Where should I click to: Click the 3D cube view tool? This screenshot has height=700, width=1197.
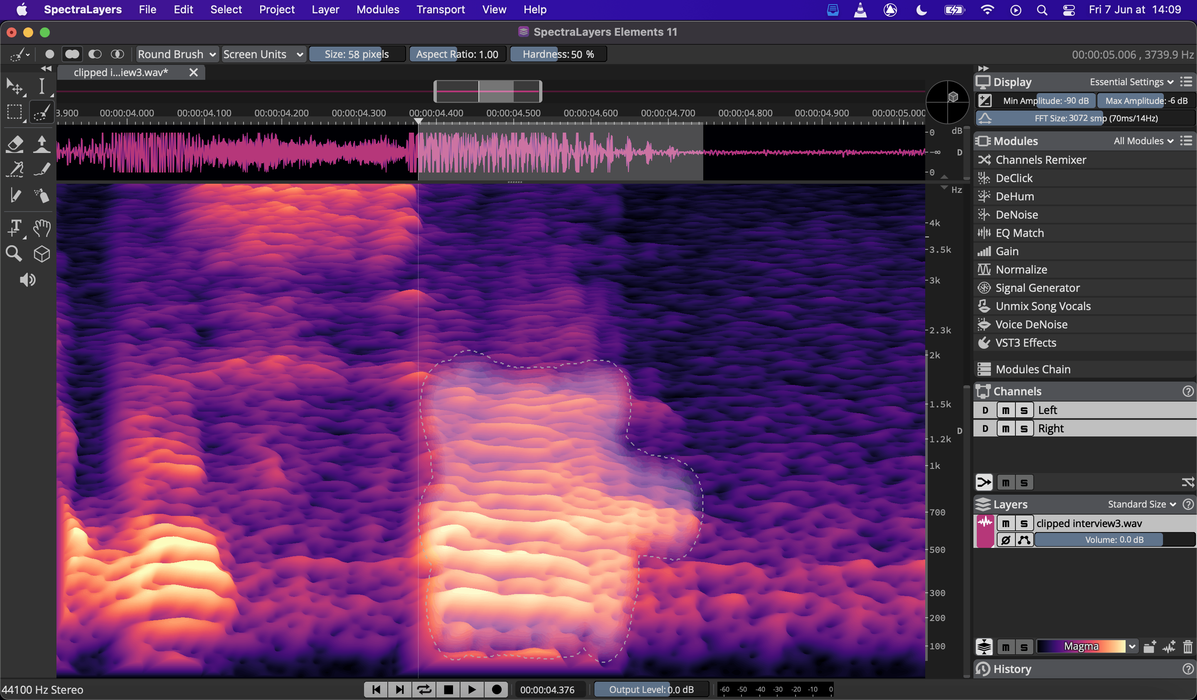(42, 254)
